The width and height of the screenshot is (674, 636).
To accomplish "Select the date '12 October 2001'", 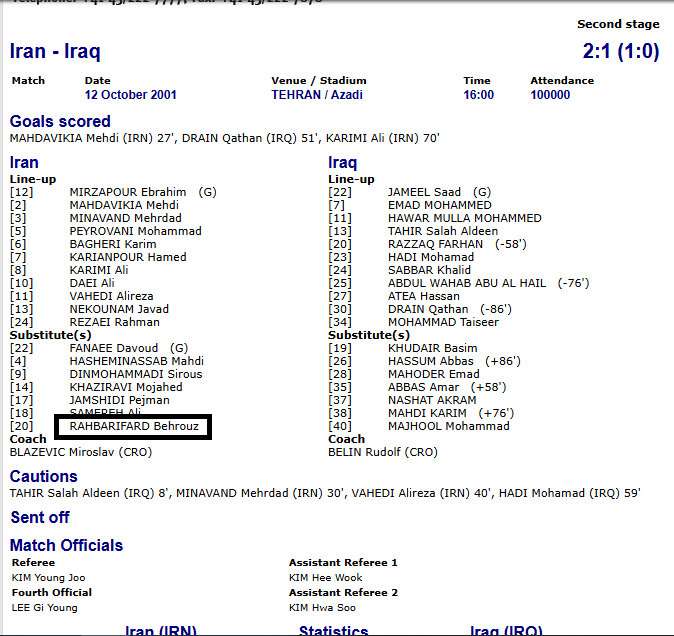I will 131,95.
